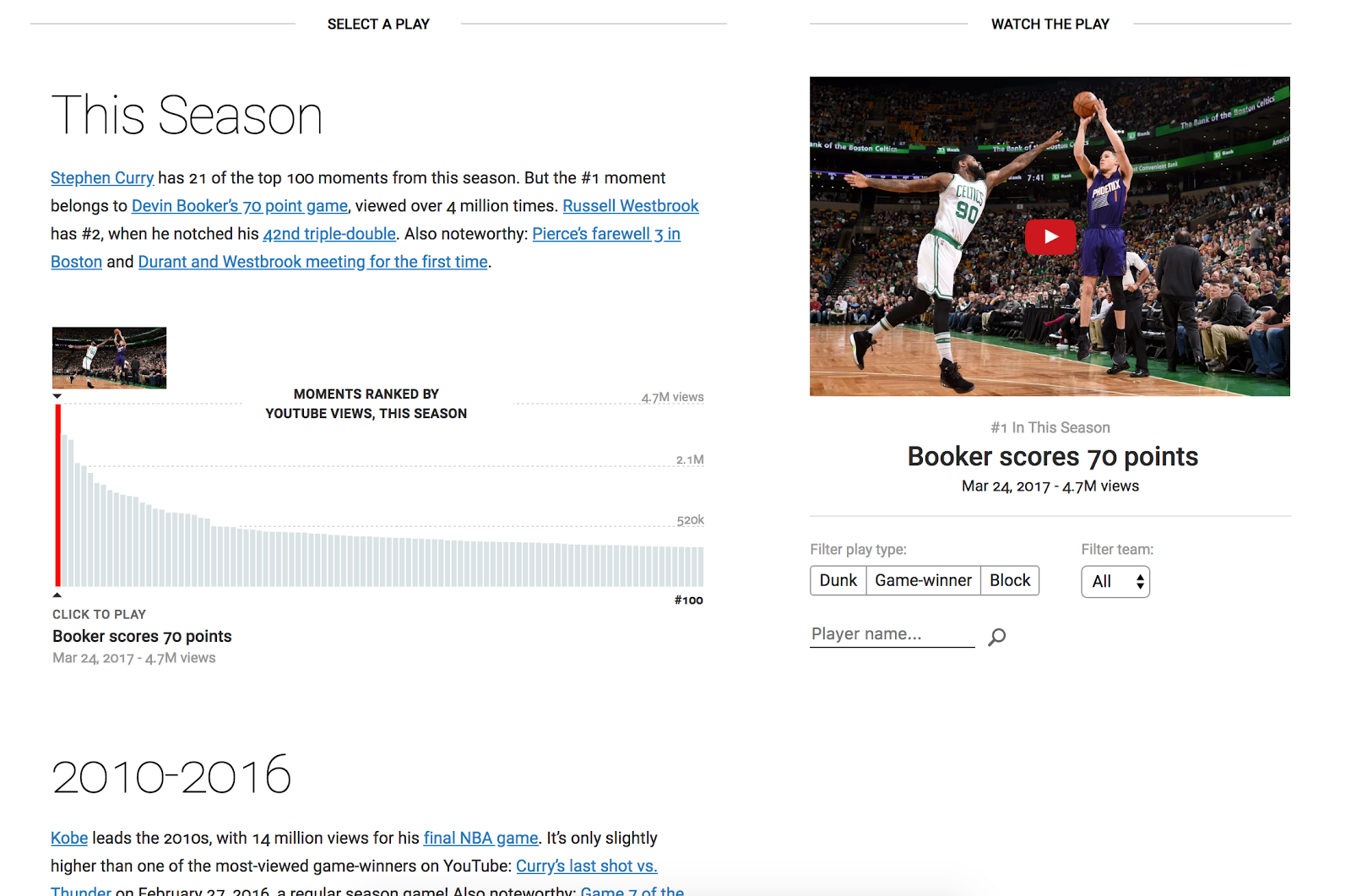The width and height of the screenshot is (1351, 896).
Task: Select the small Booker thumbnail above the chart
Action: [x=109, y=358]
